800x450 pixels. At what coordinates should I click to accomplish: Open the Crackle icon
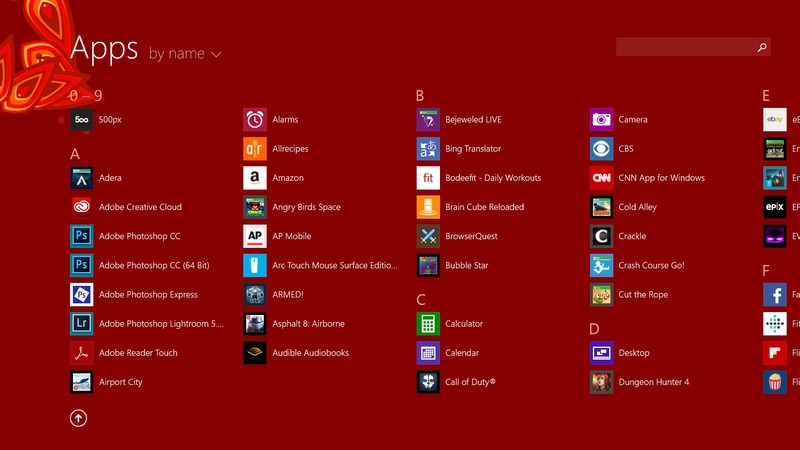[602, 236]
